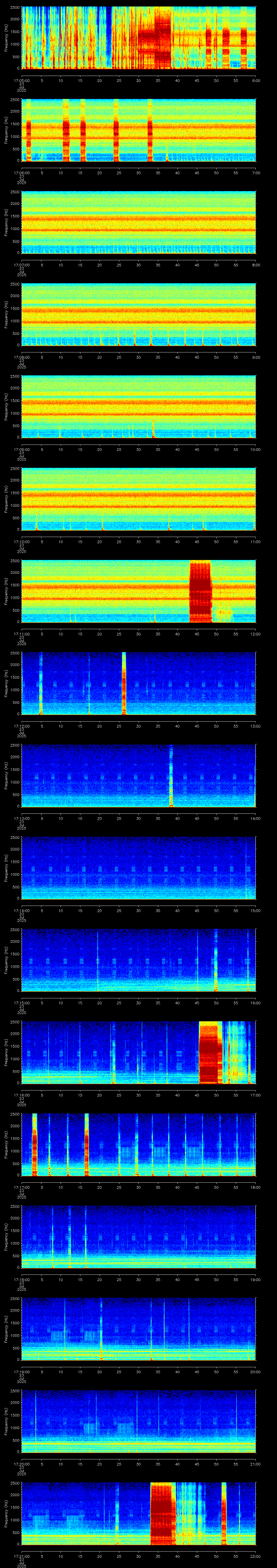277x1568 pixels.
Task: Click inside the 17:14:00 spectrogram panel
Action: [138, 868]
